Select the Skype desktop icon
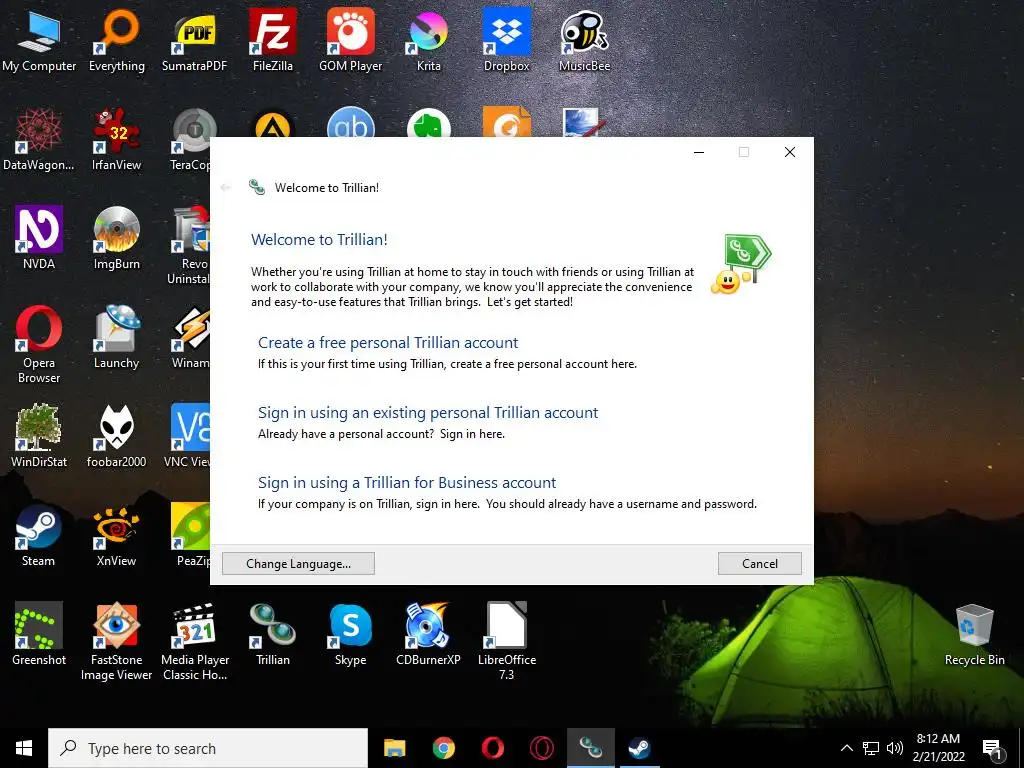This screenshot has height=768, width=1024. point(351,634)
